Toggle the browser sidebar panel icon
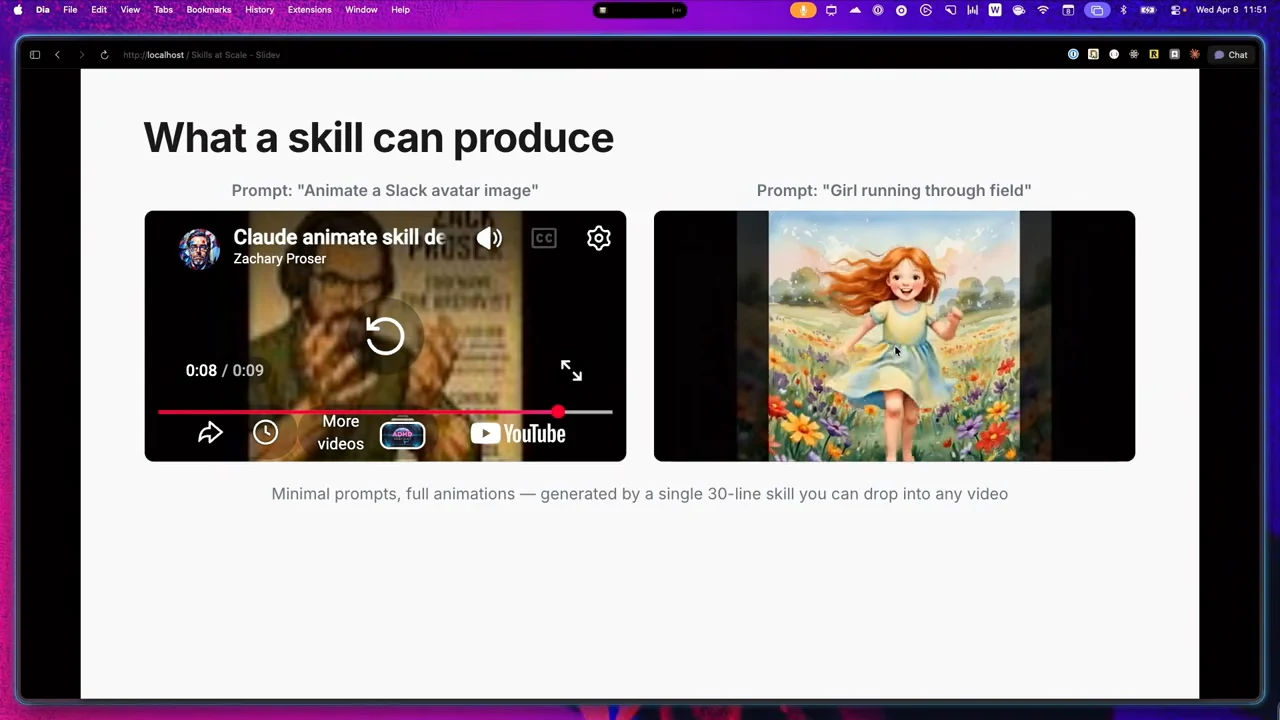This screenshot has width=1280, height=720. pyautogui.click(x=35, y=55)
